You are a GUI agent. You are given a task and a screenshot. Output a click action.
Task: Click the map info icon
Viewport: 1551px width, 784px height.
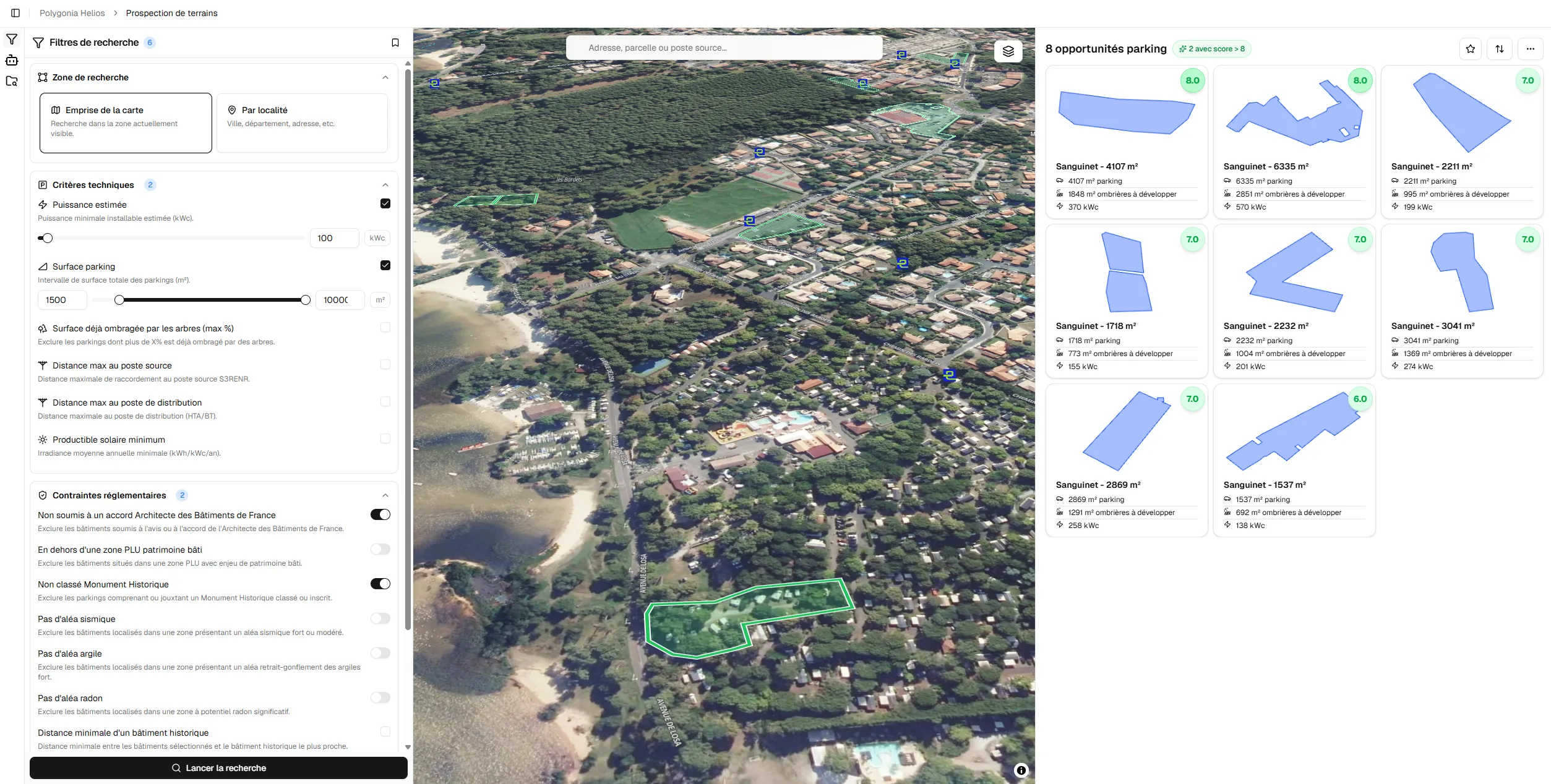(1021, 770)
